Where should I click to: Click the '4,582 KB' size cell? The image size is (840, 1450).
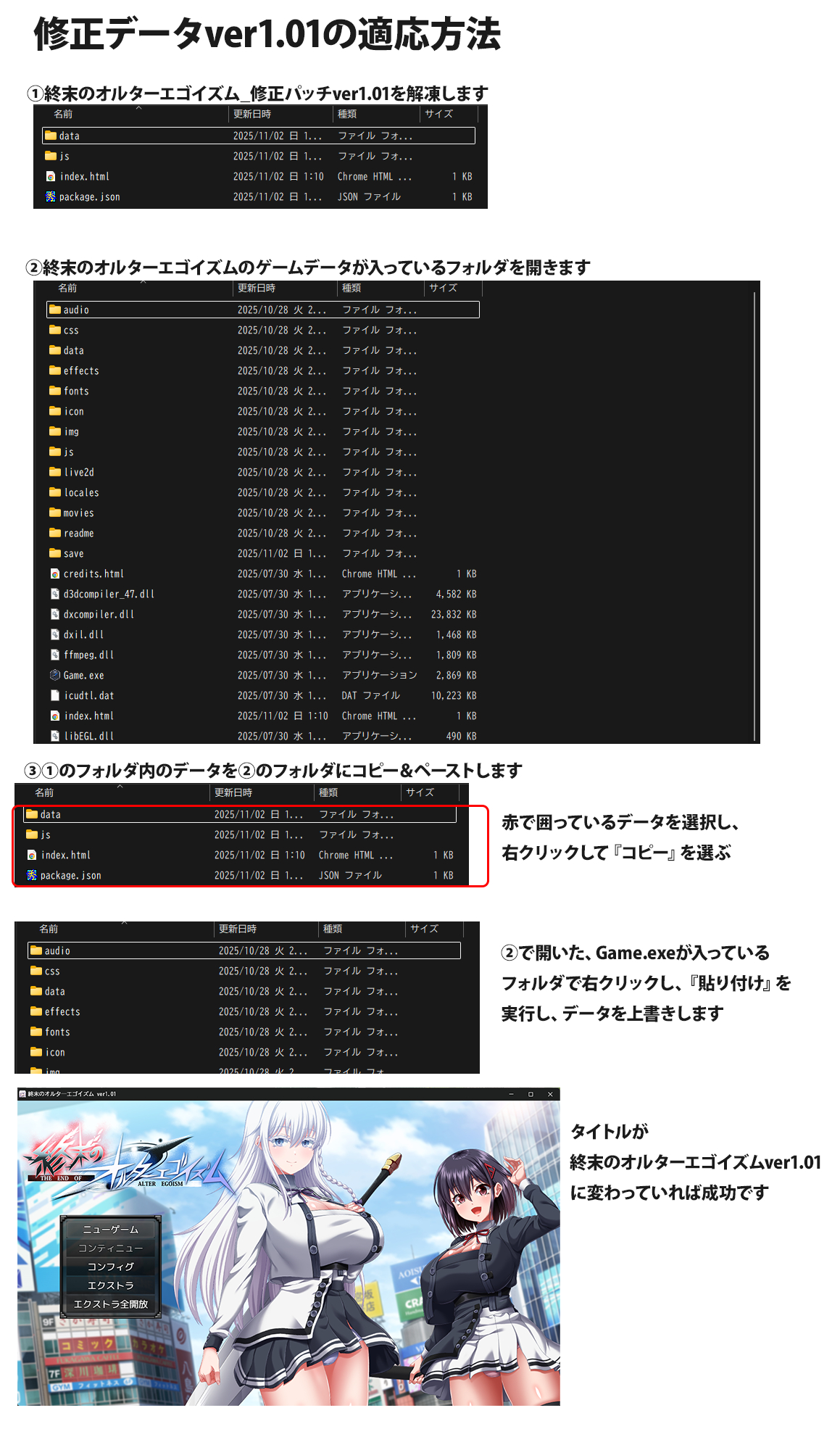tap(456, 594)
